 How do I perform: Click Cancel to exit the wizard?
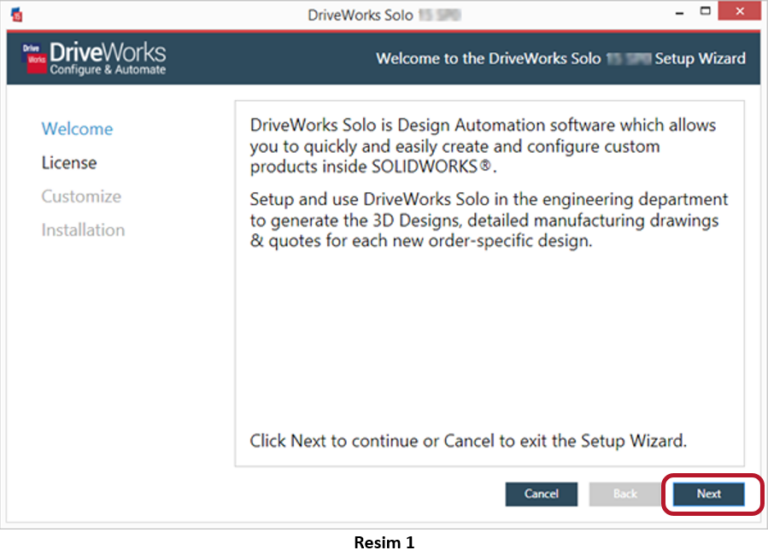click(x=541, y=494)
